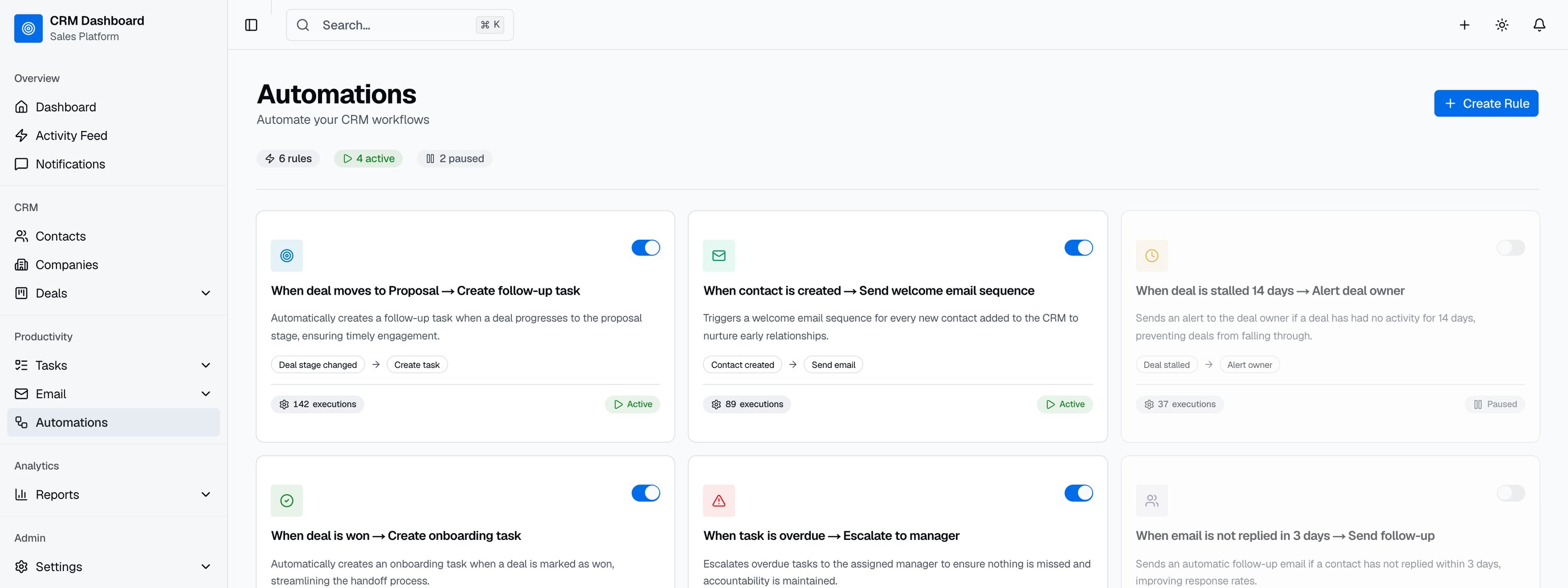Open the Dashboard page
This screenshot has height=588, width=1568.
coord(113,107)
